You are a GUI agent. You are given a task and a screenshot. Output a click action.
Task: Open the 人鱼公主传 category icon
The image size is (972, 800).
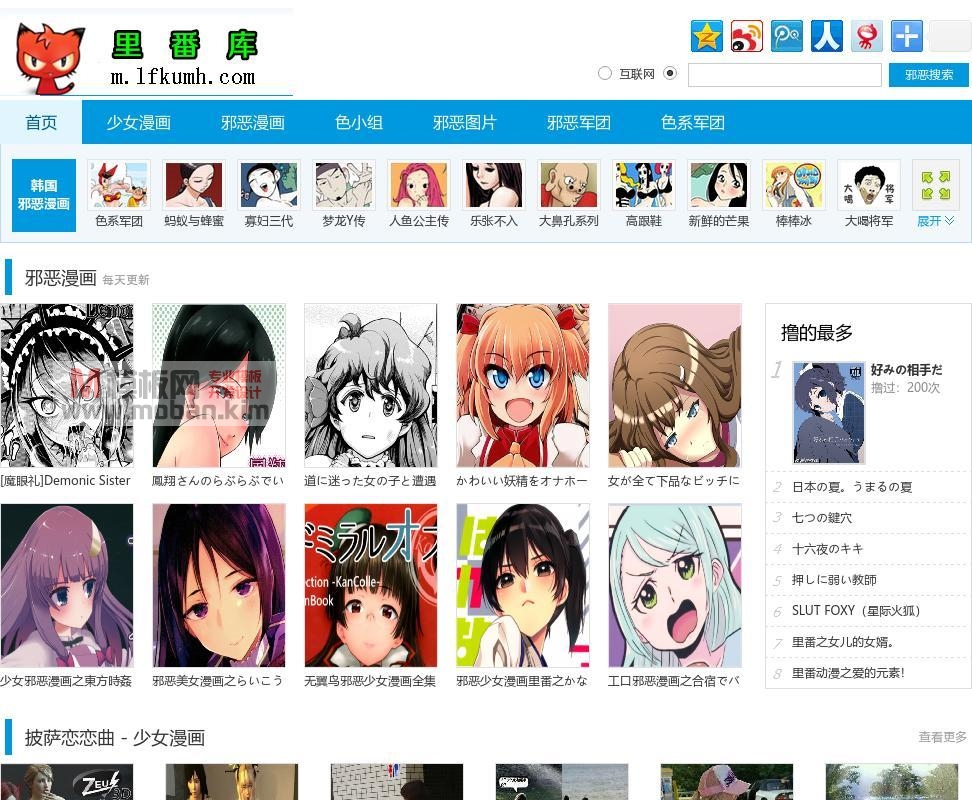tap(418, 185)
